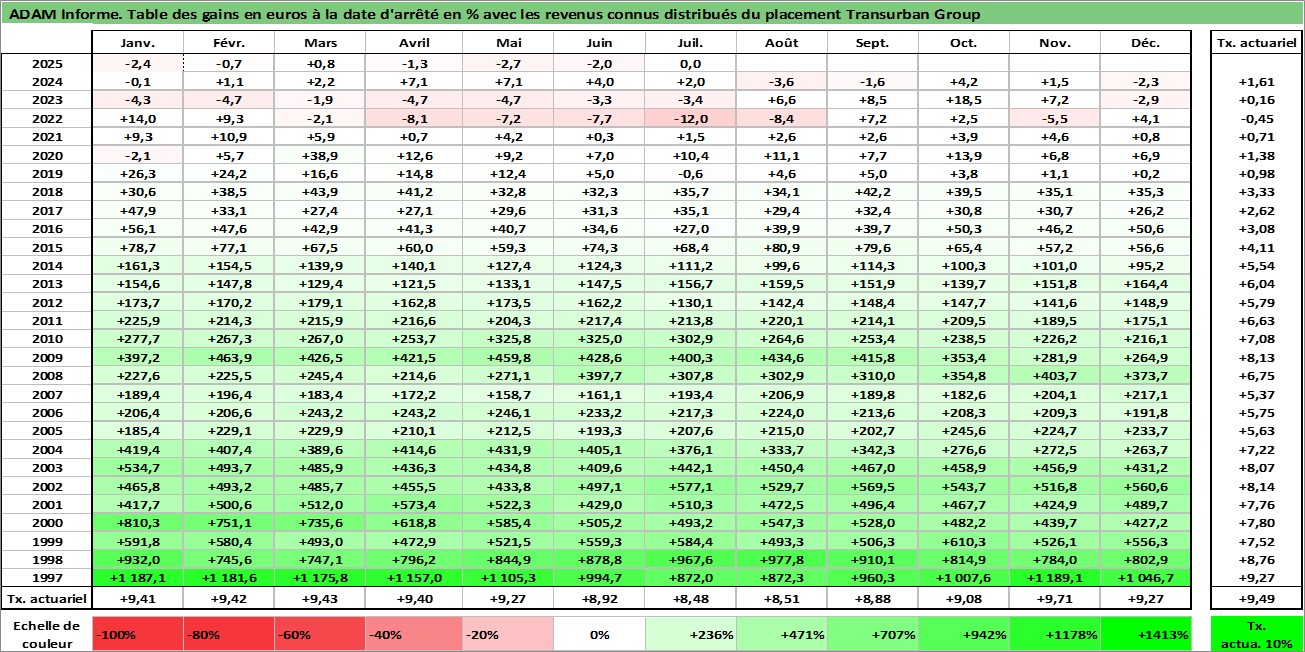Click bottom row value +9,43
1305x652 pixels.
click(320, 598)
